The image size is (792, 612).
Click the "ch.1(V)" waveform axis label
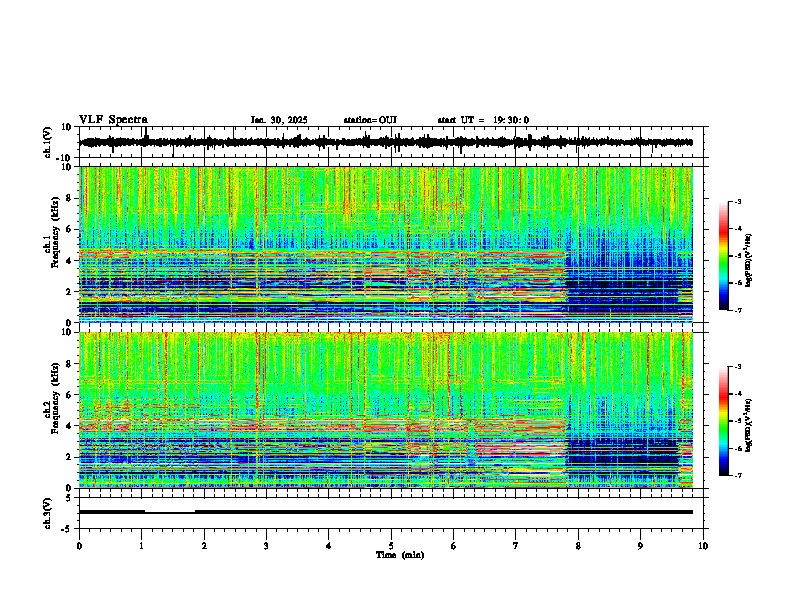(48, 142)
